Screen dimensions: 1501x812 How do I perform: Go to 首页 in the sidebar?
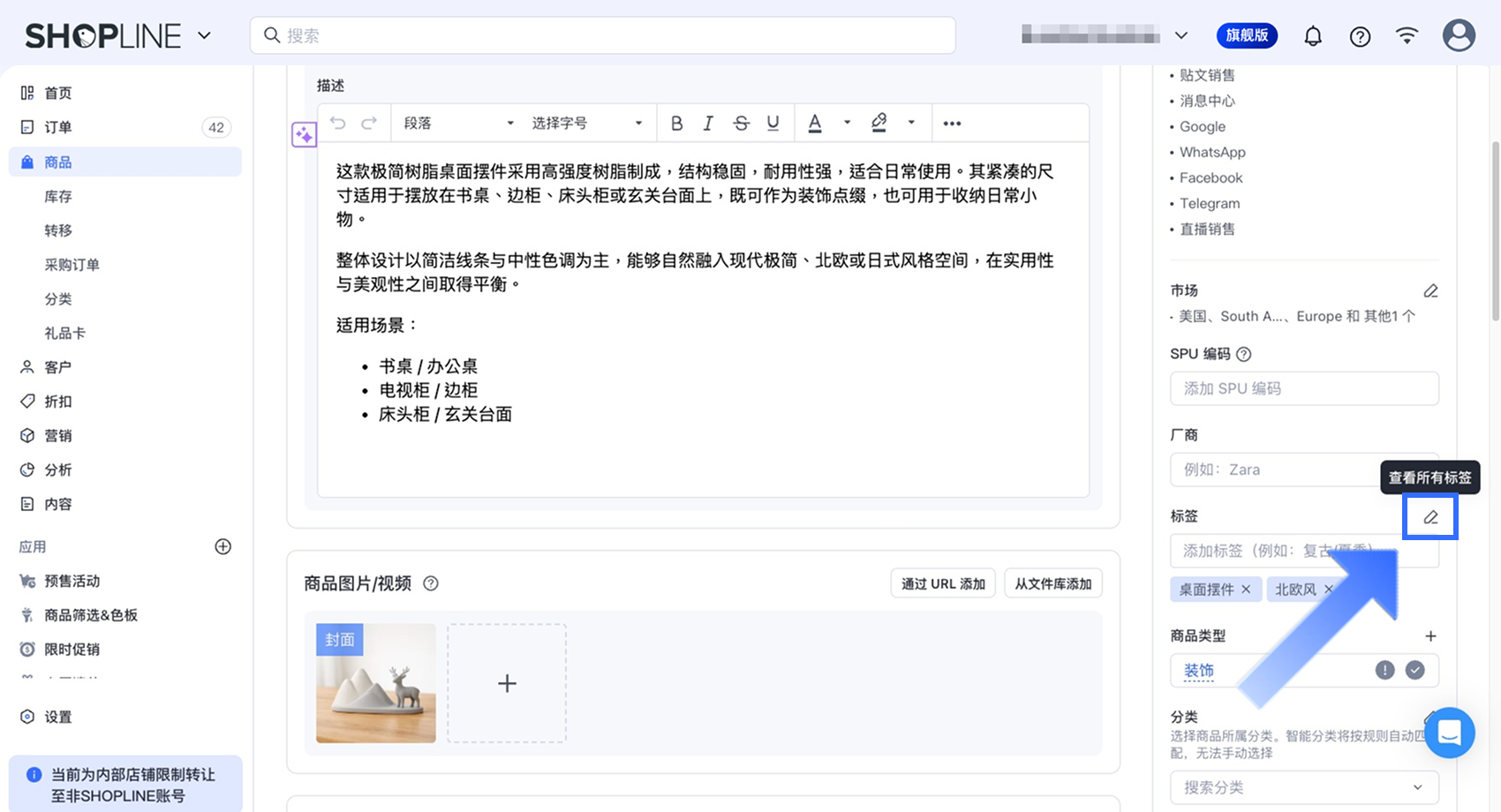pyautogui.click(x=124, y=93)
